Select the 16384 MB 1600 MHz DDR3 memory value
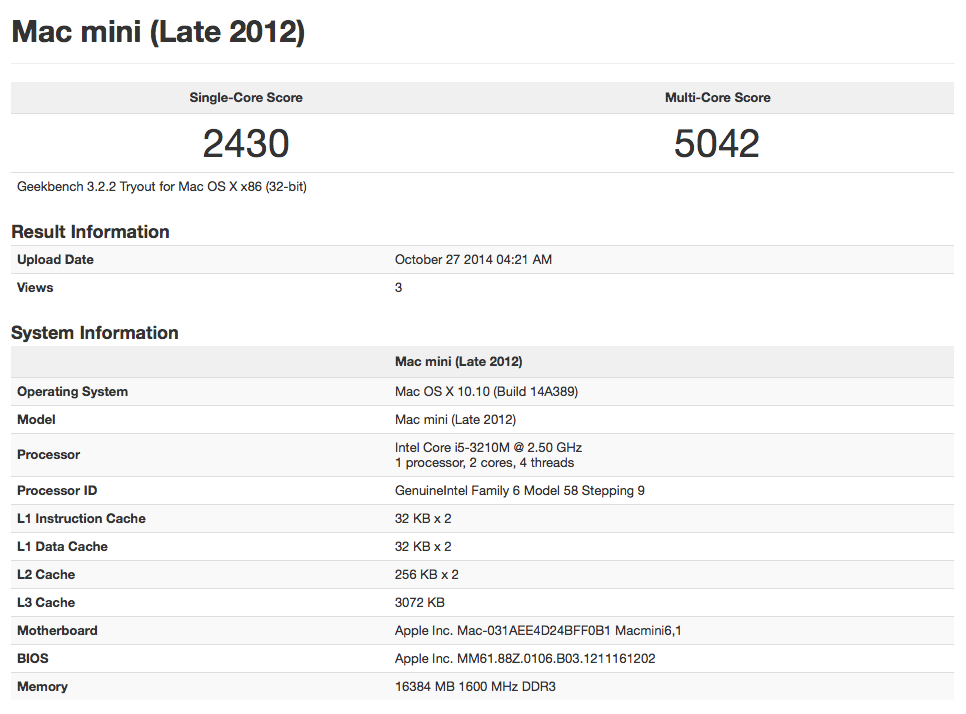 [476, 686]
